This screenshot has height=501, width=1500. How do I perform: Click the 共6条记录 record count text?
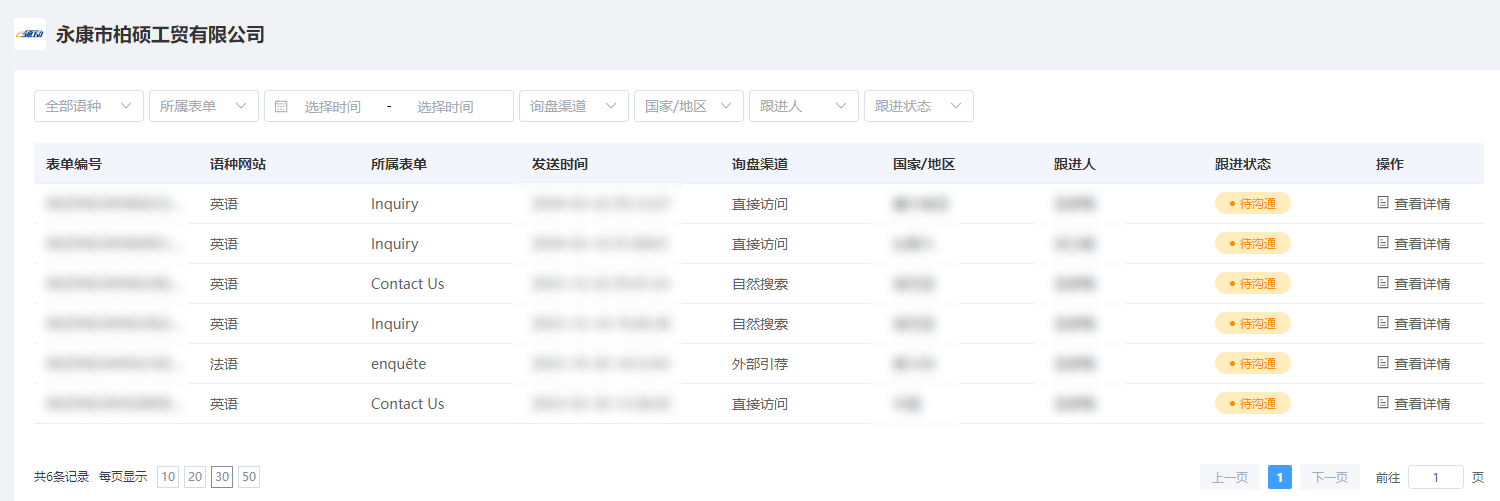click(62, 477)
